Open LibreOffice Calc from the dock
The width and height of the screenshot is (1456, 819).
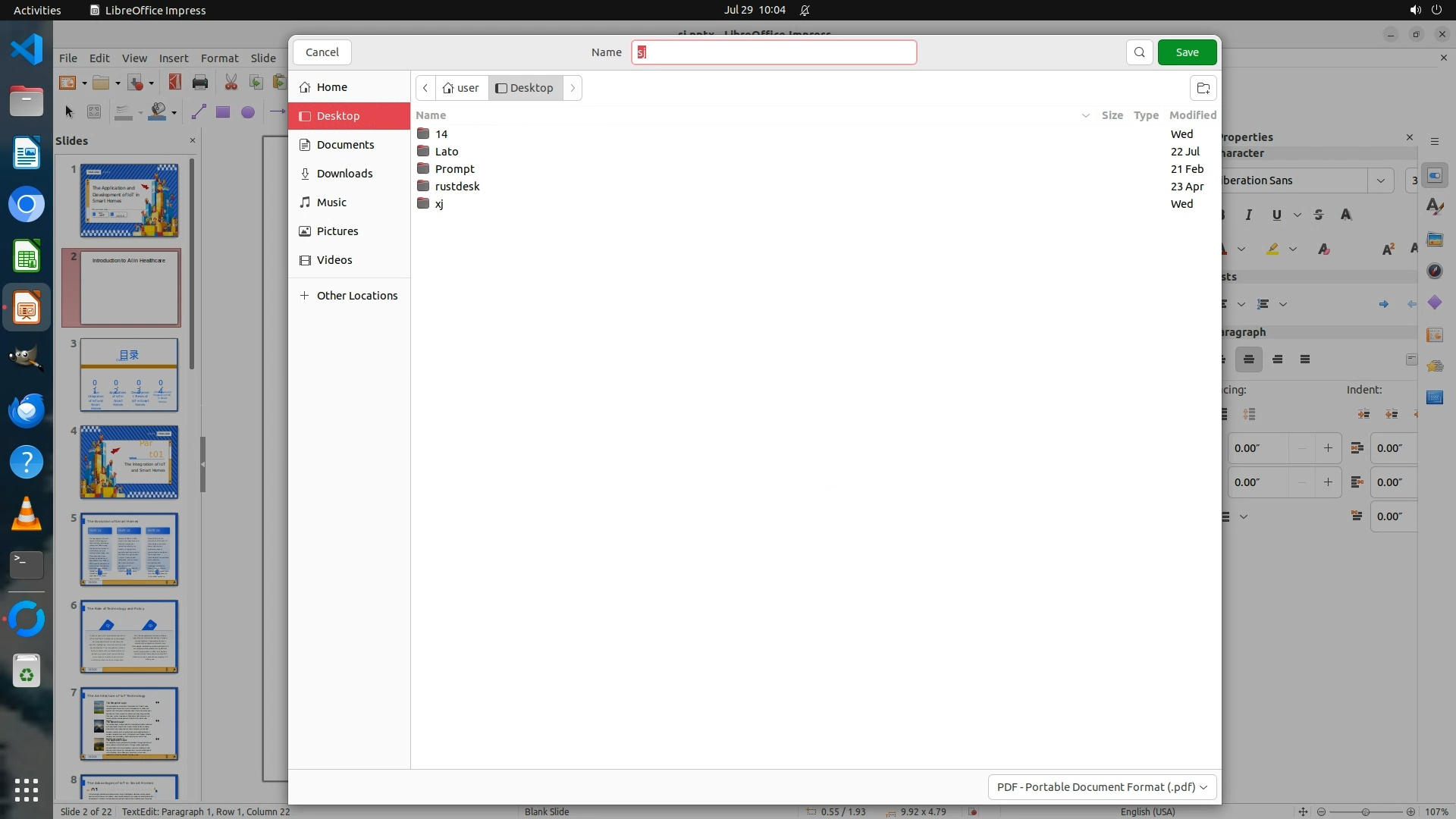click(27, 256)
